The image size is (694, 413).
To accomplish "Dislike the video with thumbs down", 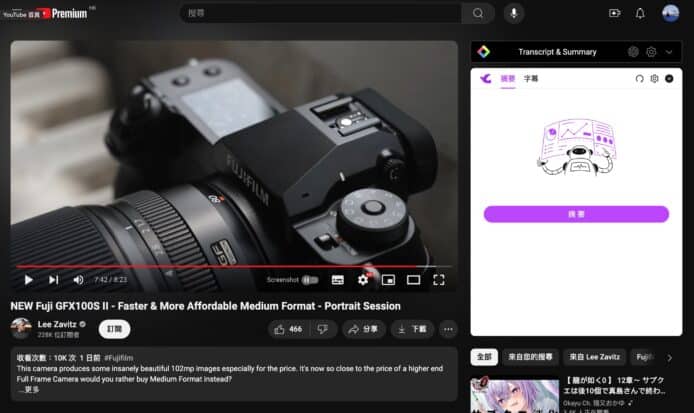I will tap(322, 328).
